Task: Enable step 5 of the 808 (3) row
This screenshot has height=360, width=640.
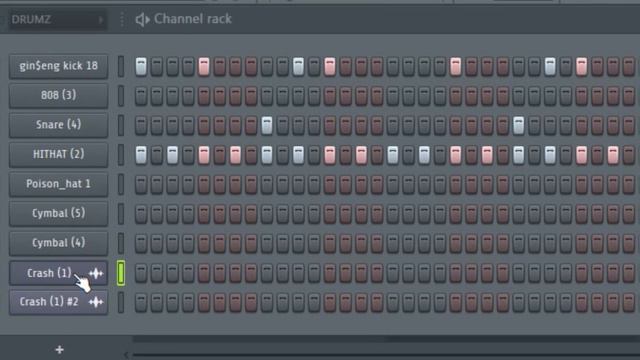Action: point(204,96)
